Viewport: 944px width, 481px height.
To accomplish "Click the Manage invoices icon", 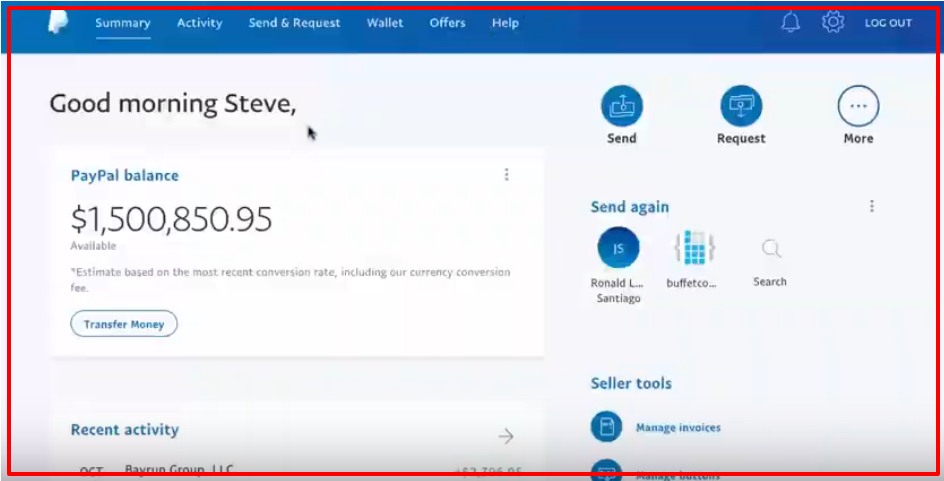I will tap(606, 427).
